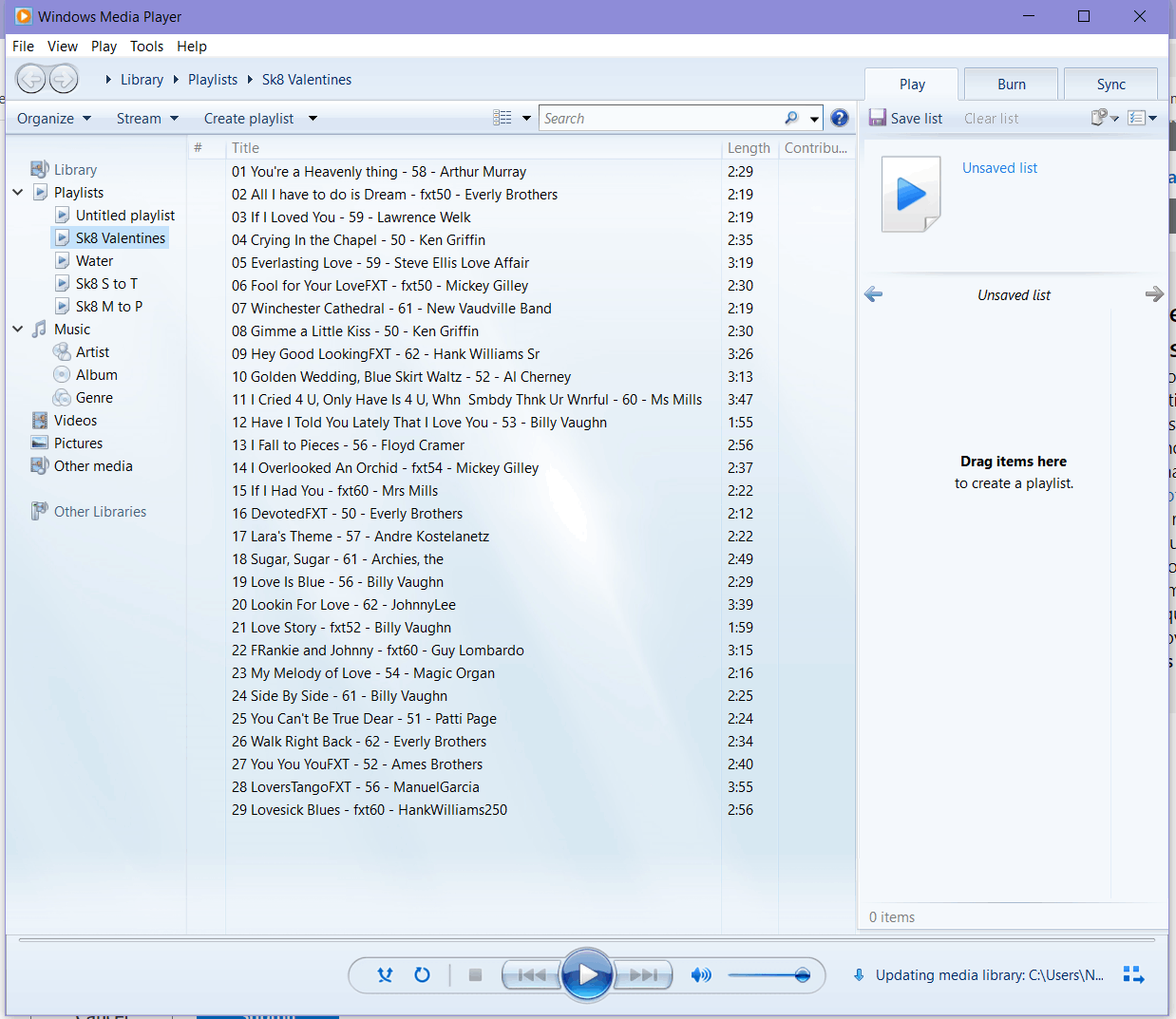Switch to the Play tab
This screenshot has height=1019, width=1176.
coord(912,84)
